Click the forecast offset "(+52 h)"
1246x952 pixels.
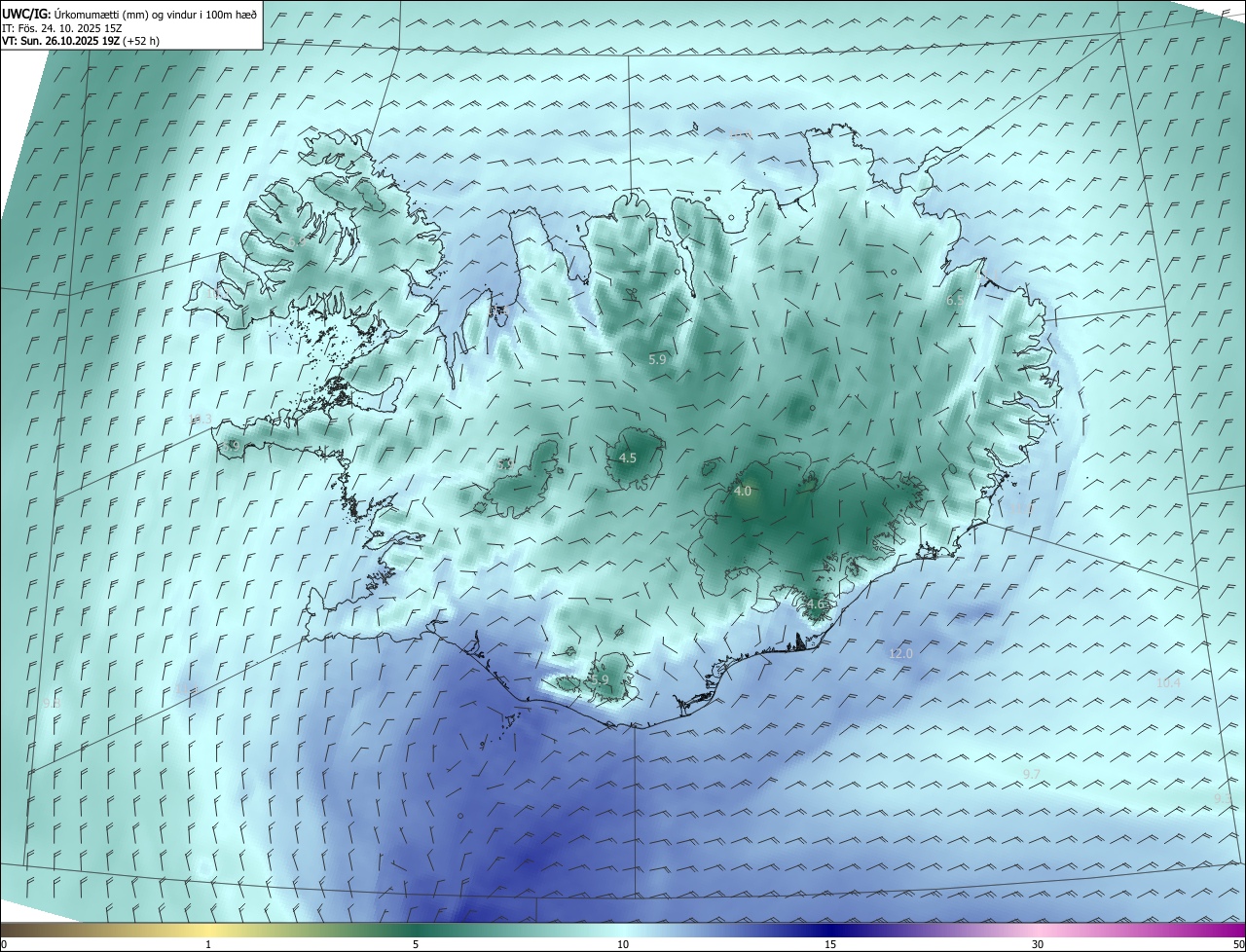pyautogui.click(x=142, y=41)
